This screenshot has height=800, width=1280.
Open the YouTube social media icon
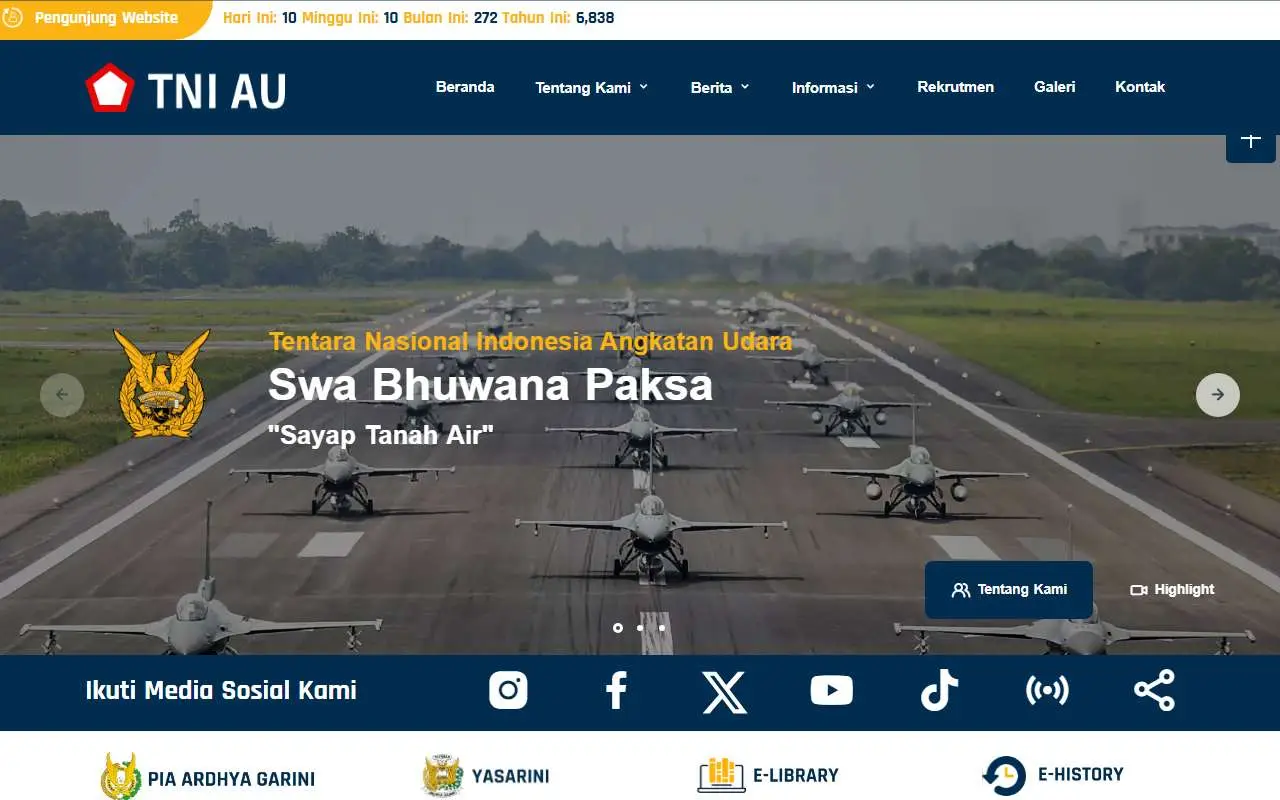coord(832,690)
